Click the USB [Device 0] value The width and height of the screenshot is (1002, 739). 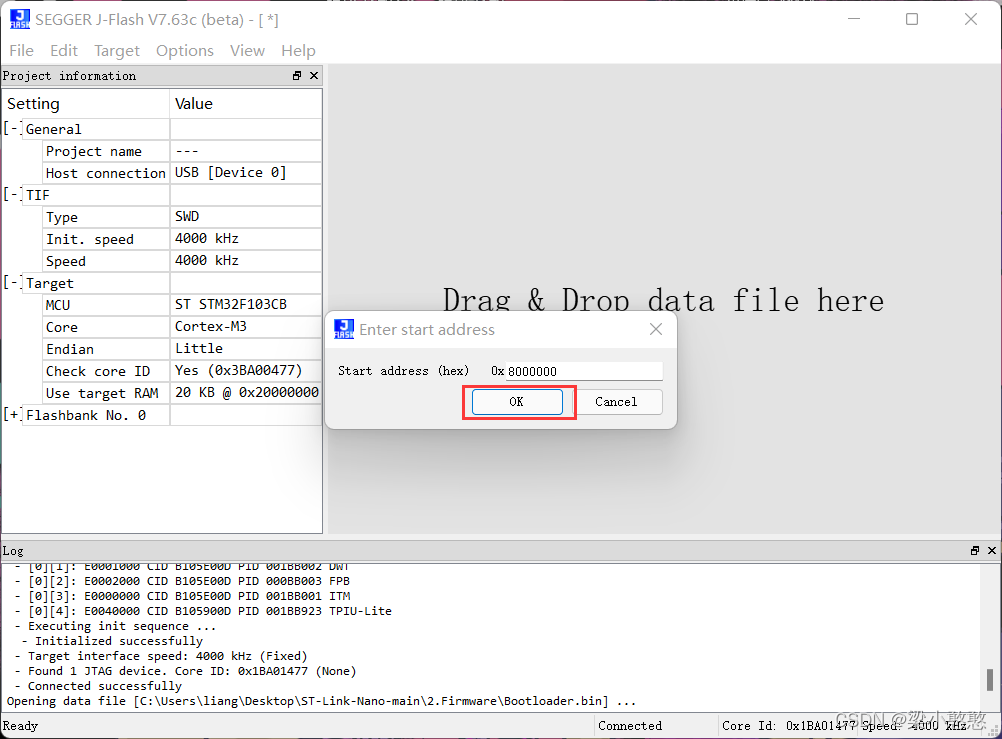[x=231, y=173]
